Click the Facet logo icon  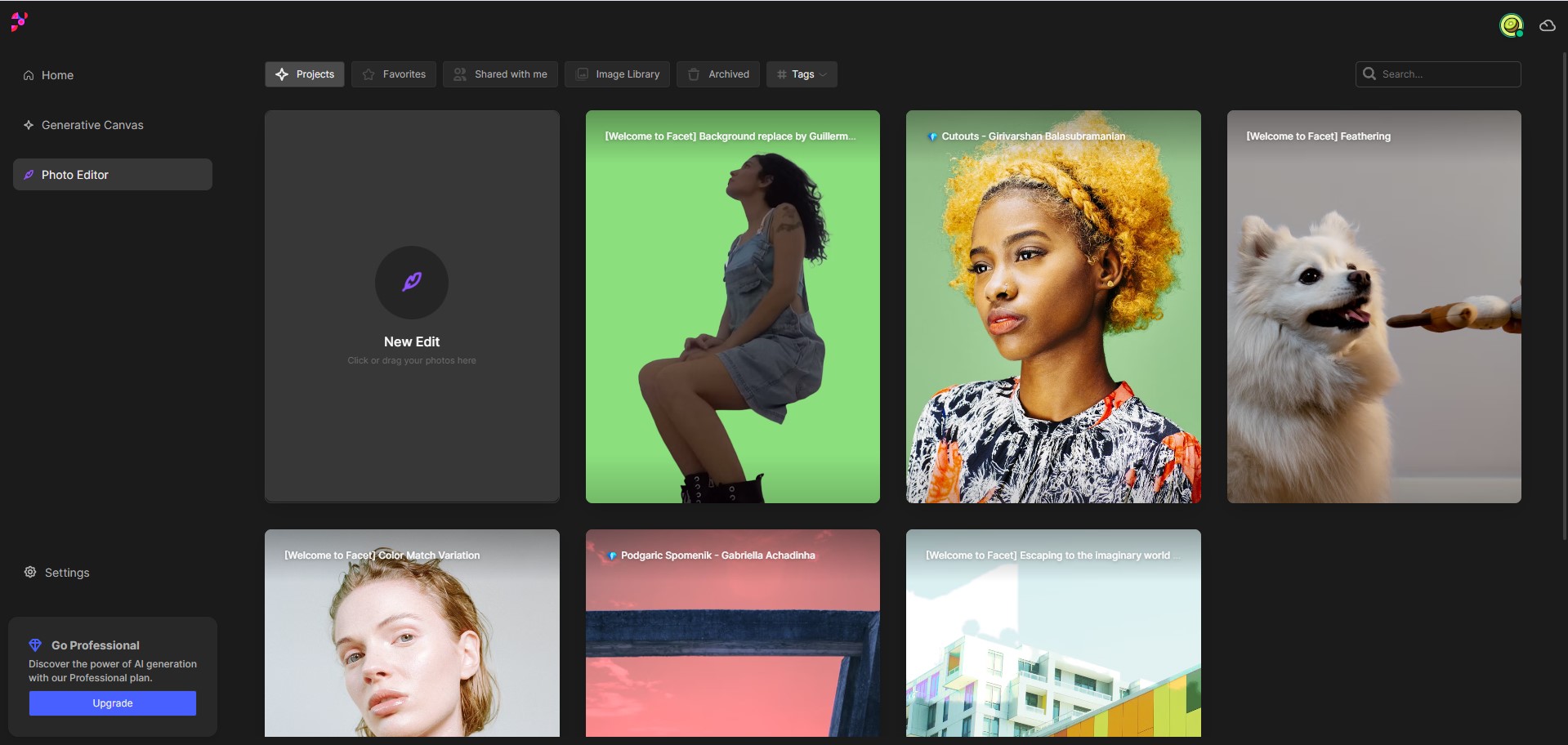click(19, 21)
